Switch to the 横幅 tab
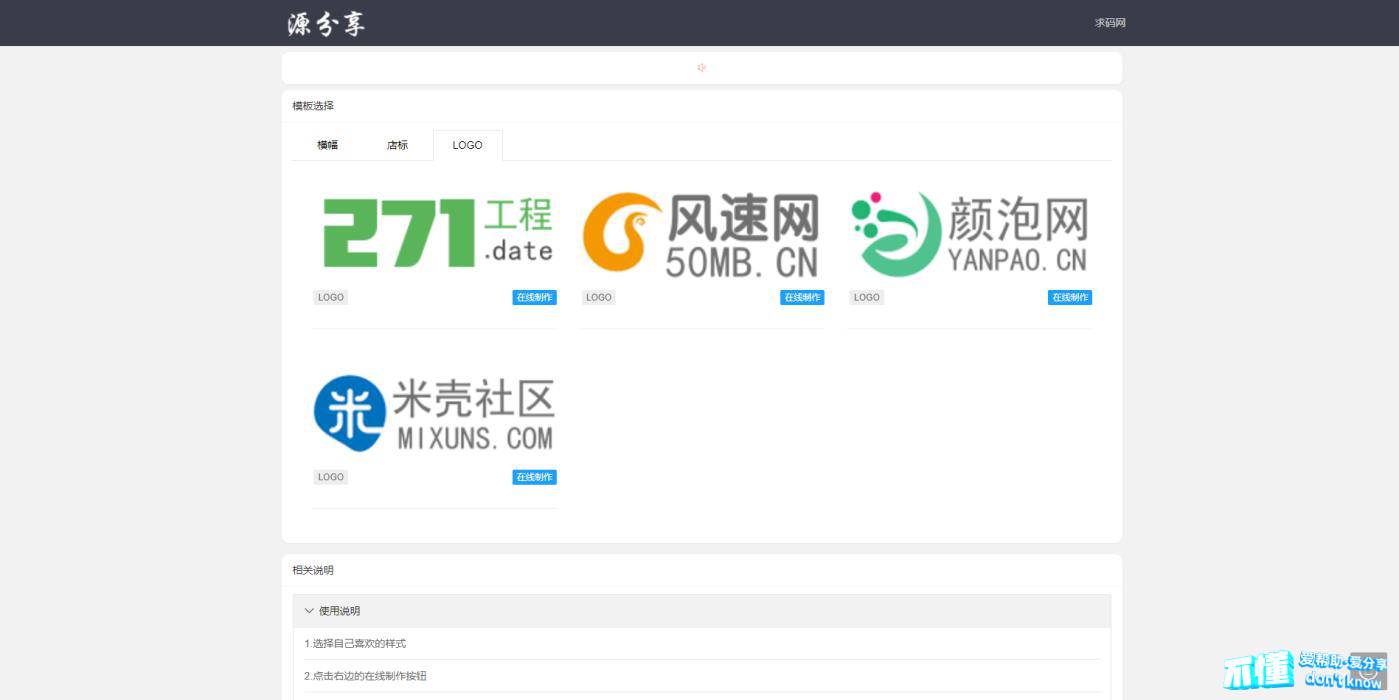 click(328, 145)
